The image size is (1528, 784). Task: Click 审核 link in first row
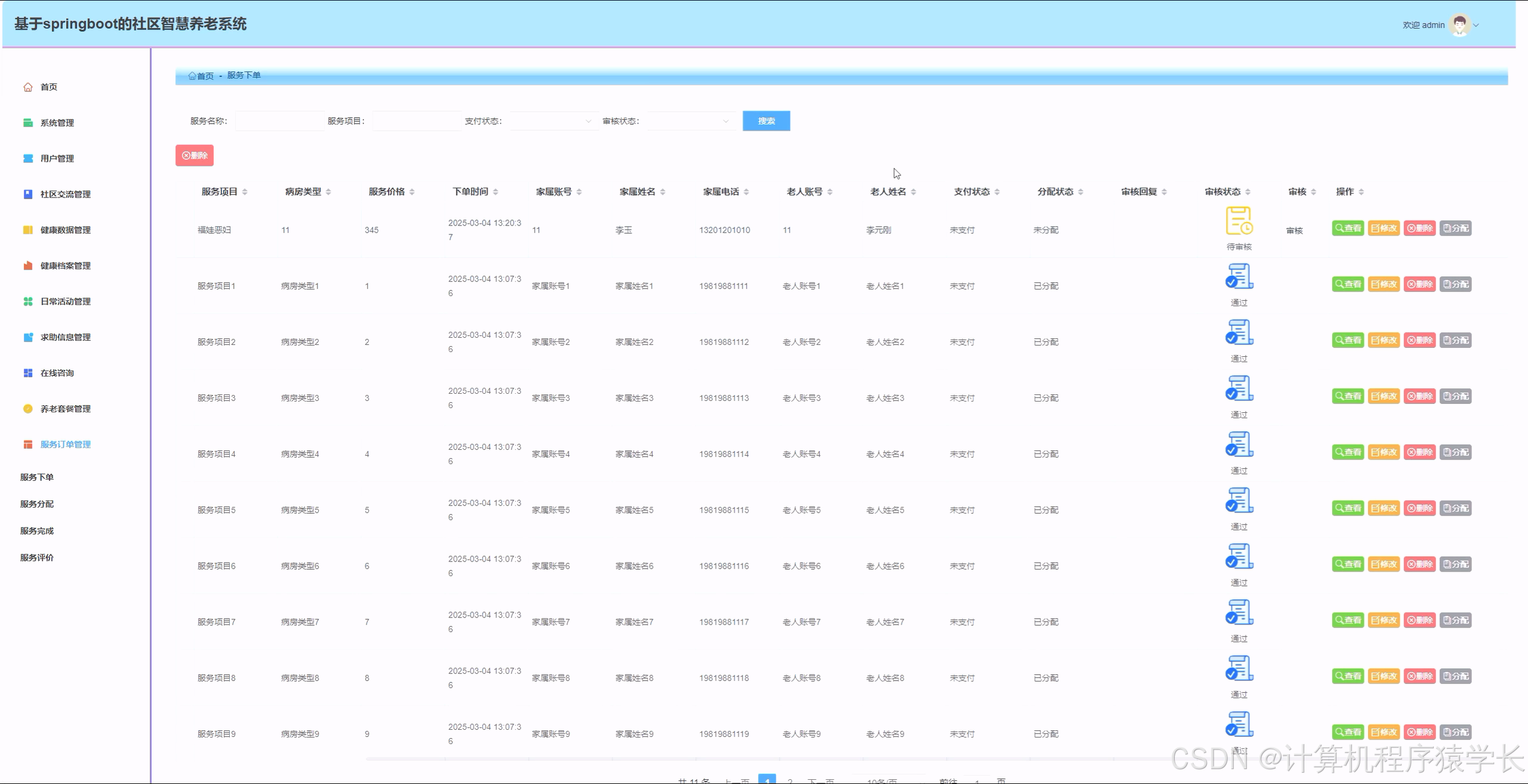tap(1294, 231)
